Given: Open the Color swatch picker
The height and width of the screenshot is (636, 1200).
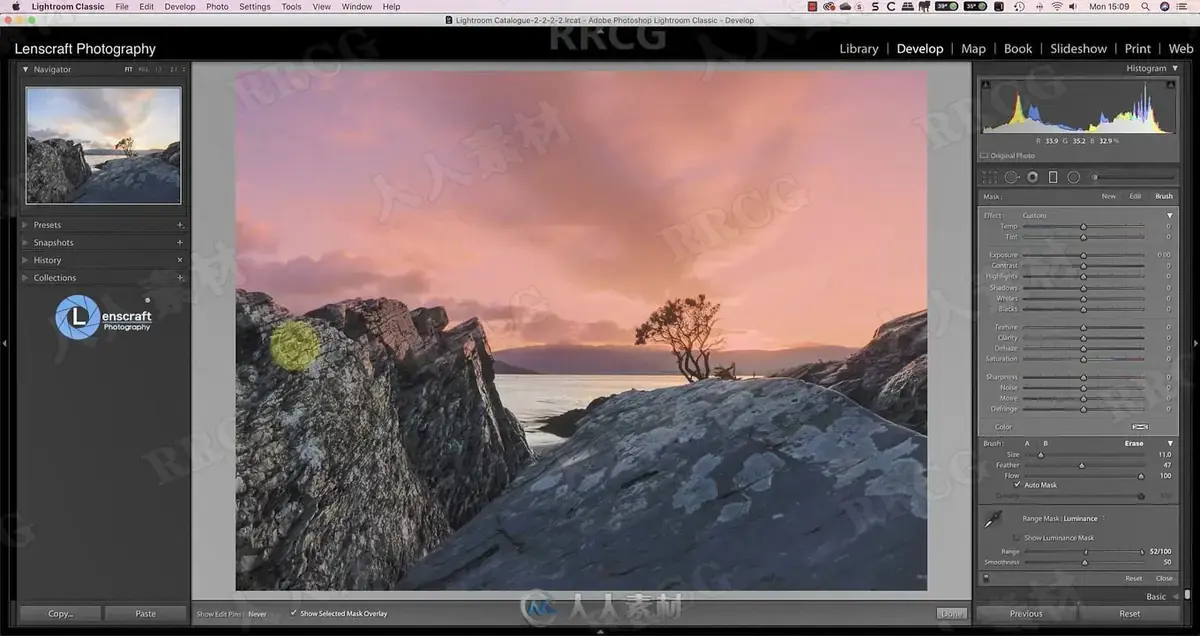Looking at the screenshot, I should pyautogui.click(x=1139, y=427).
